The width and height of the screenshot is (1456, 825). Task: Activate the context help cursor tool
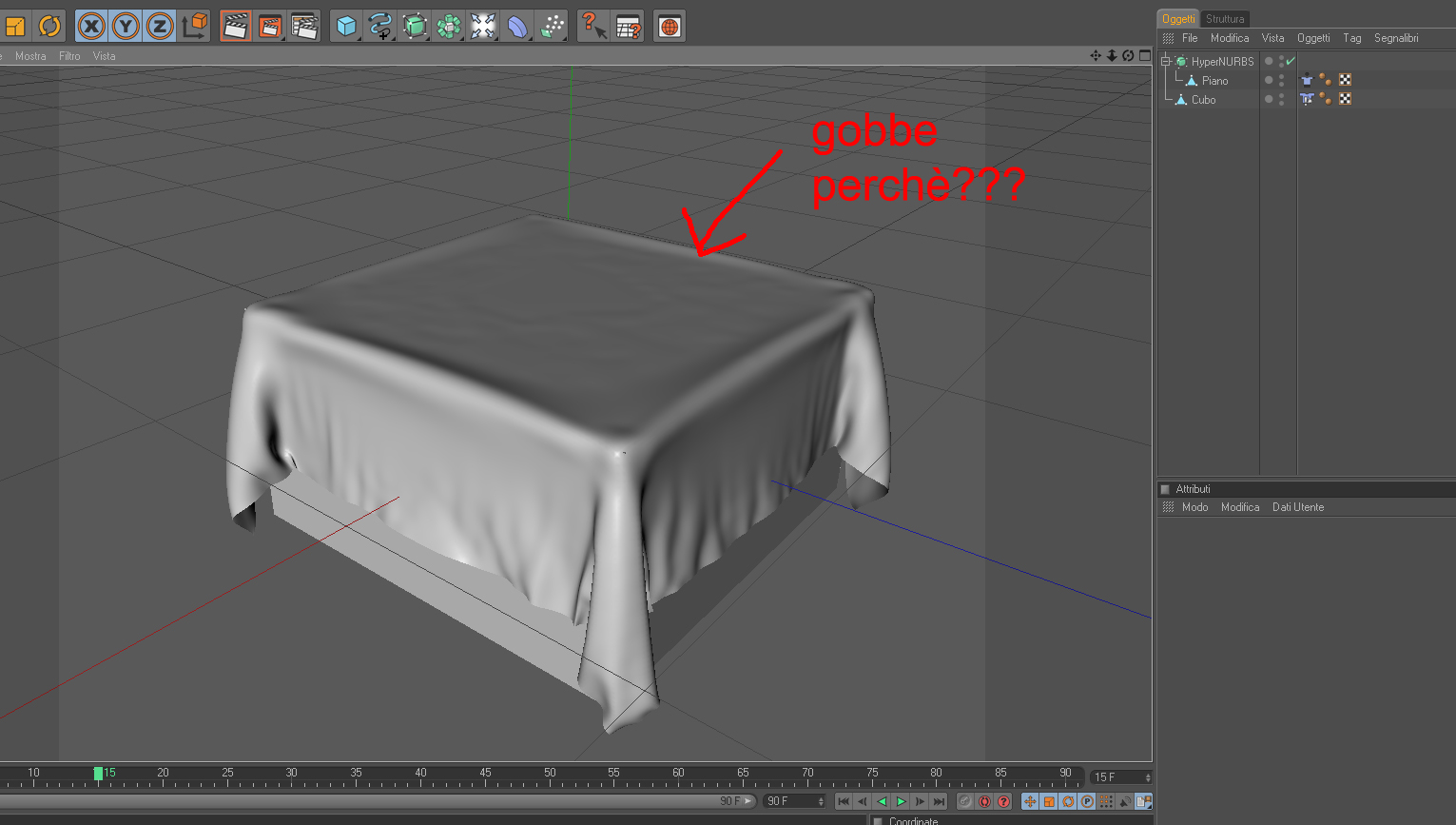tap(593, 26)
